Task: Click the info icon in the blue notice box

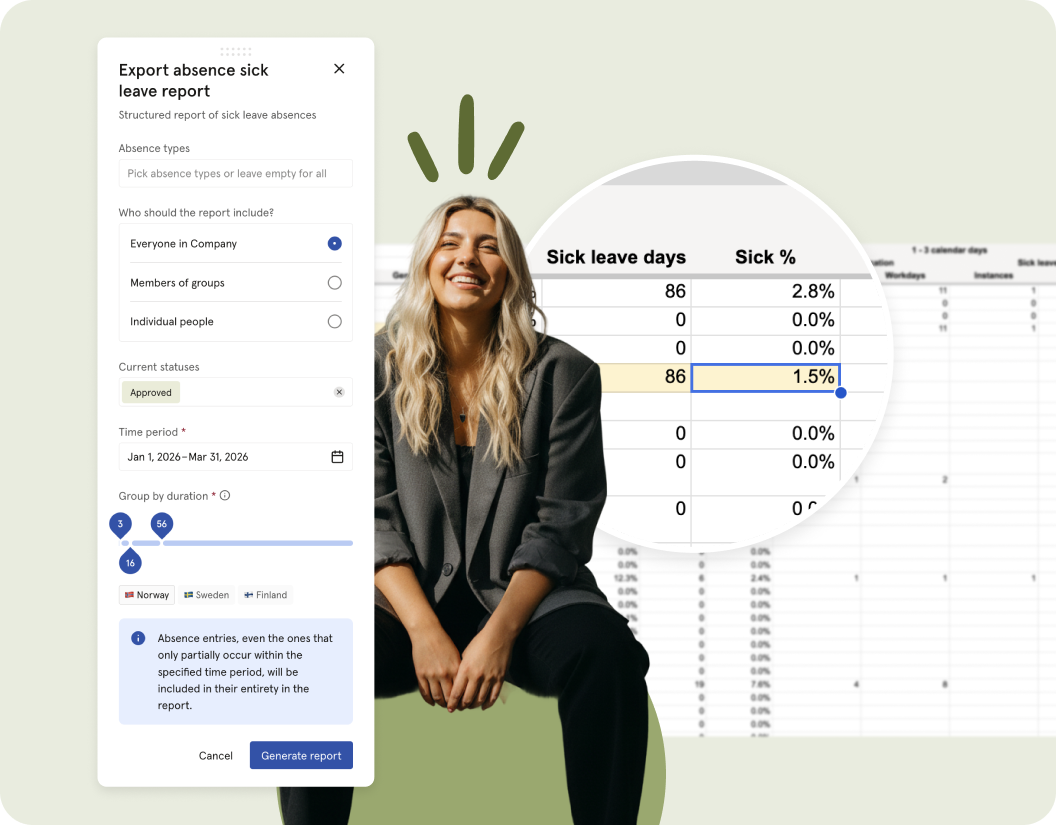Action: click(137, 638)
